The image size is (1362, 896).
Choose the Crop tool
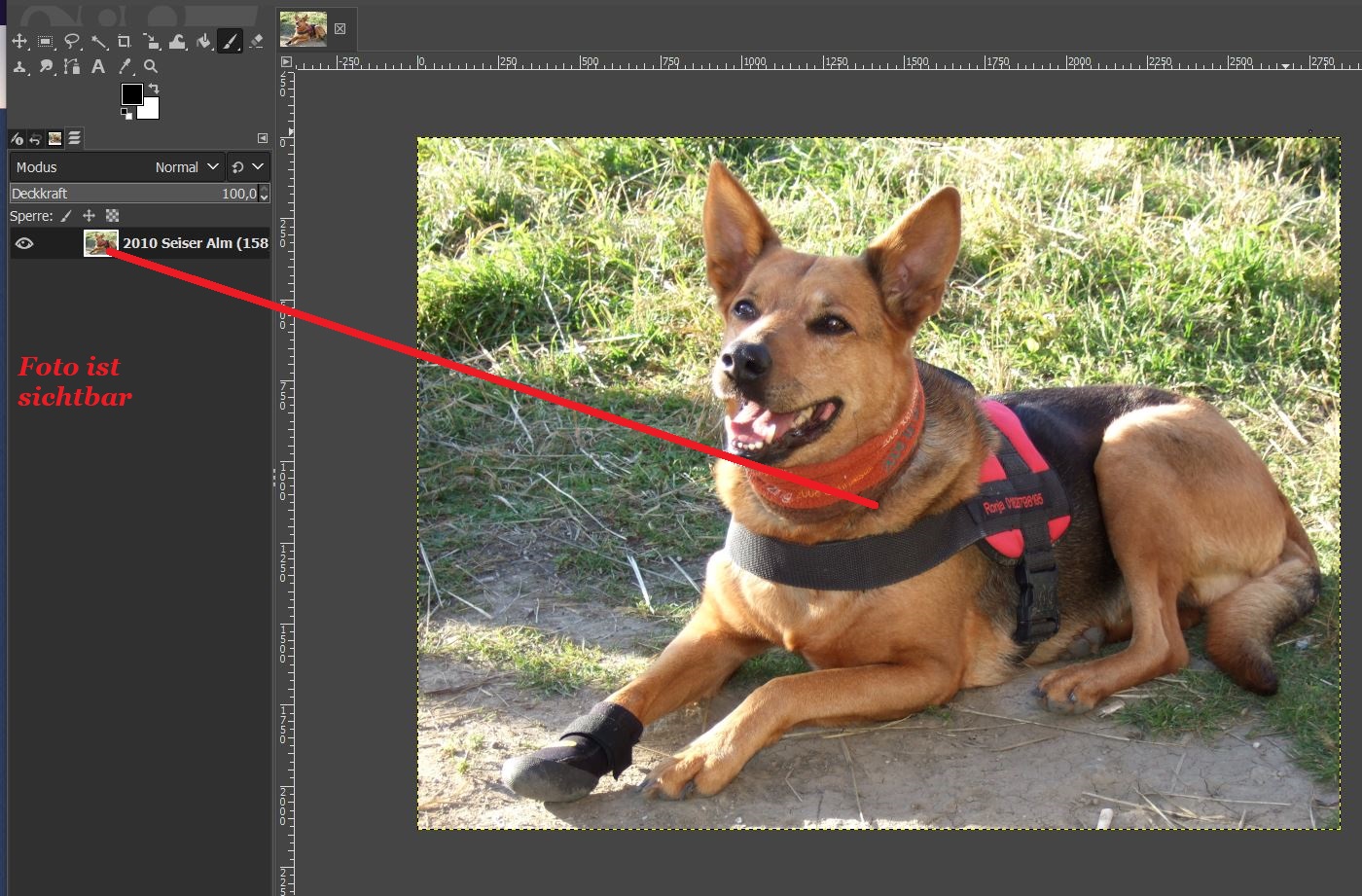[x=125, y=41]
